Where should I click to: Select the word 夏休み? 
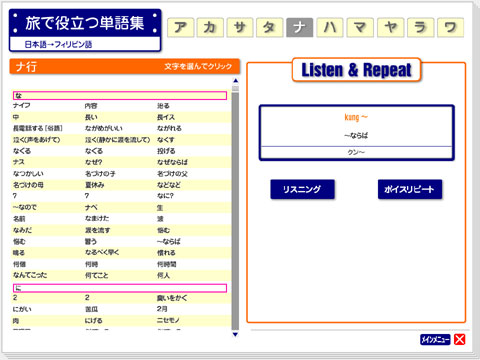(95, 185)
